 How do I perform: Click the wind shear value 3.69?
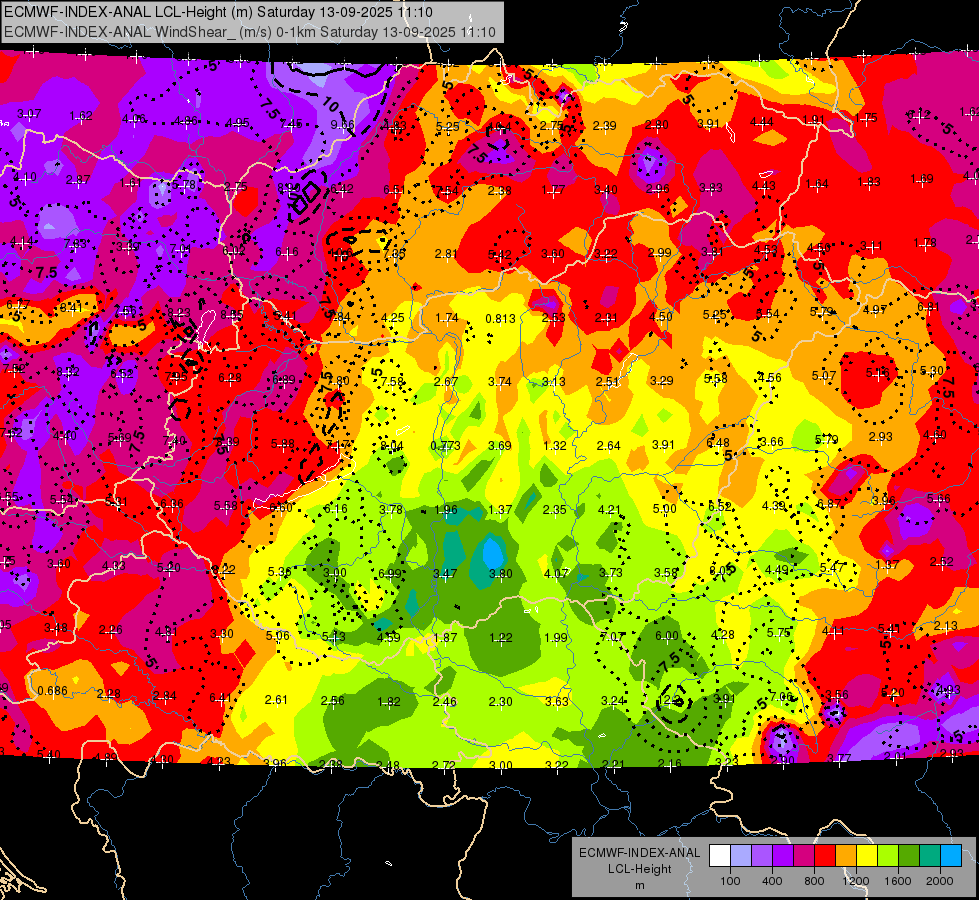[x=499, y=445]
